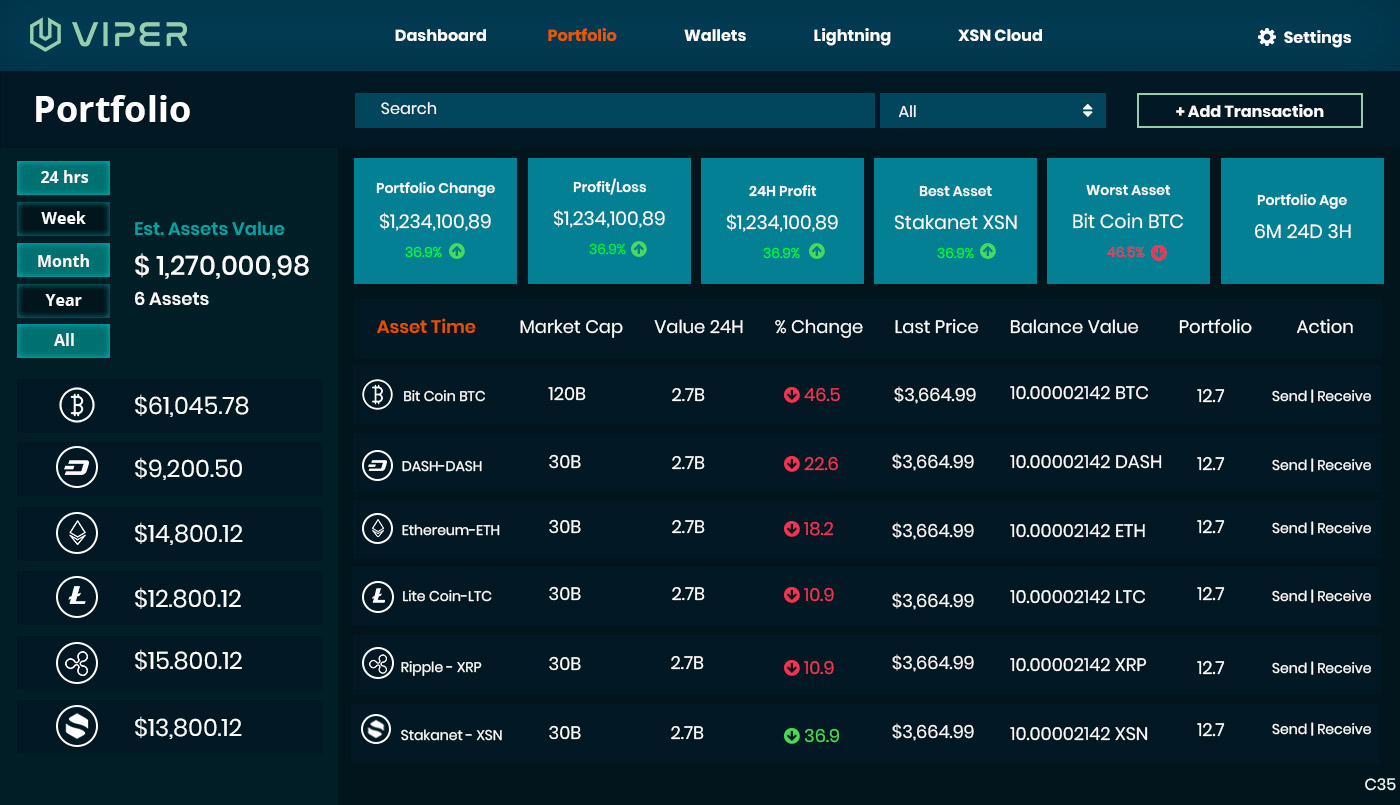Click balance 10.00002142 XSN
The height and width of the screenshot is (805, 1400).
coord(1079,733)
